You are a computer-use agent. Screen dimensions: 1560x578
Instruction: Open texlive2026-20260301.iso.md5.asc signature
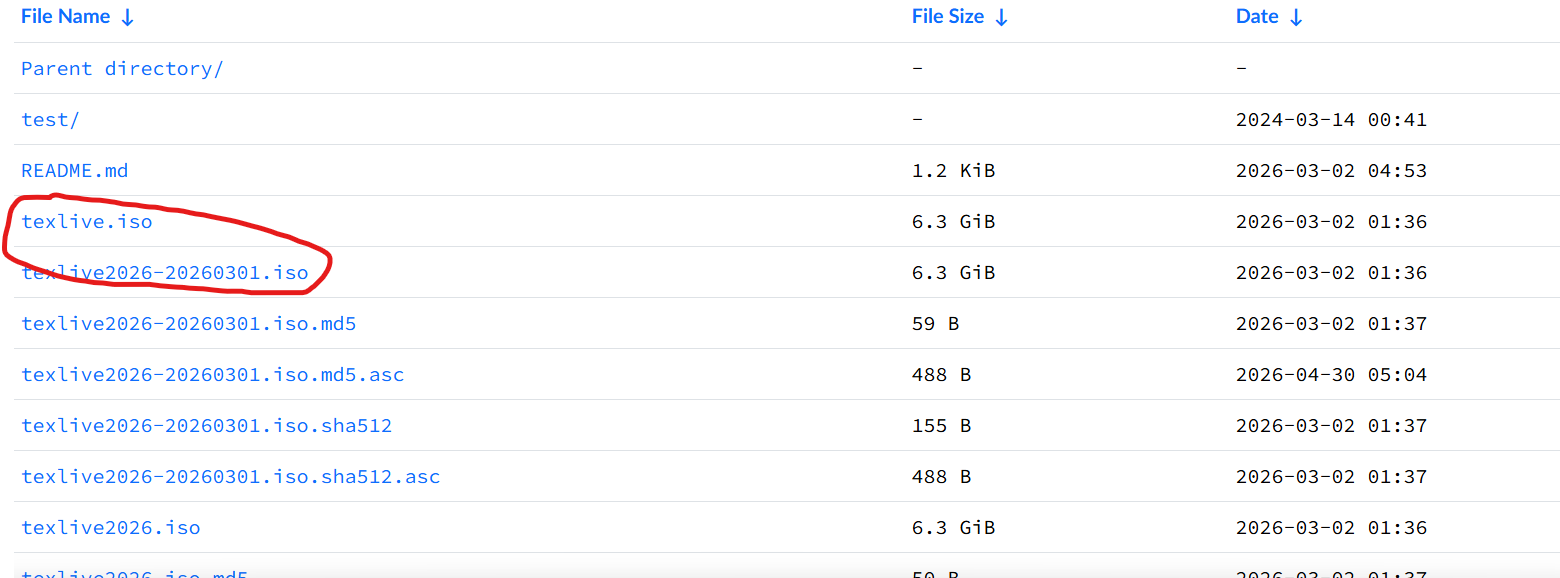coord(213,375)
